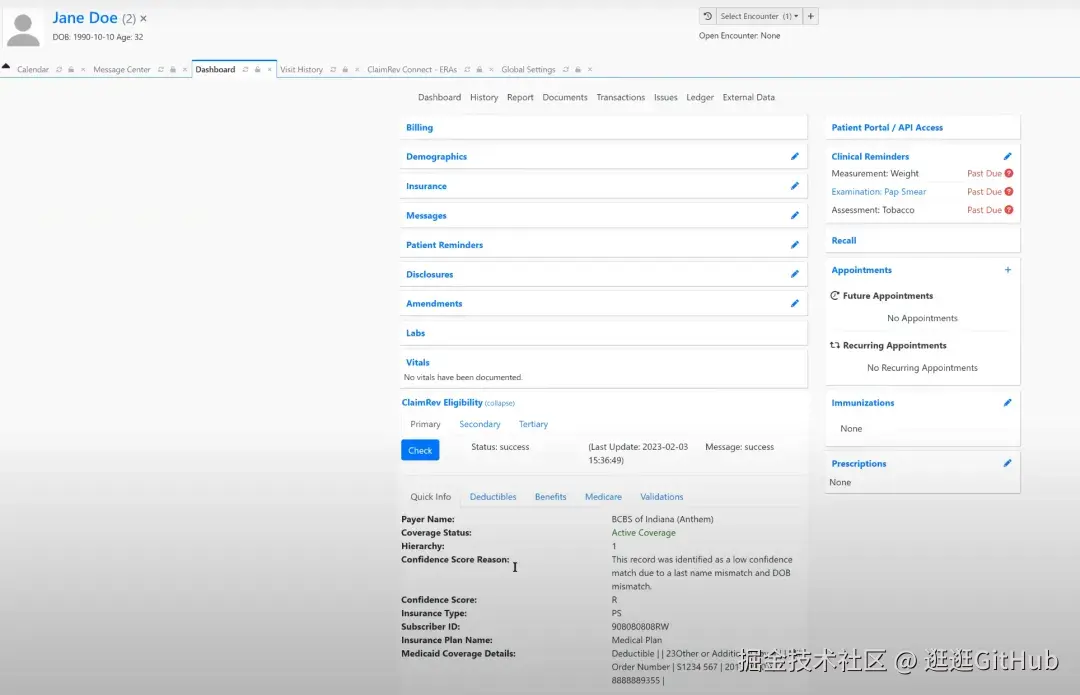1080x695 pixels.
Task: Lock the ClaimRev Connect - ERAs tab
Action: tap(479, 70)
